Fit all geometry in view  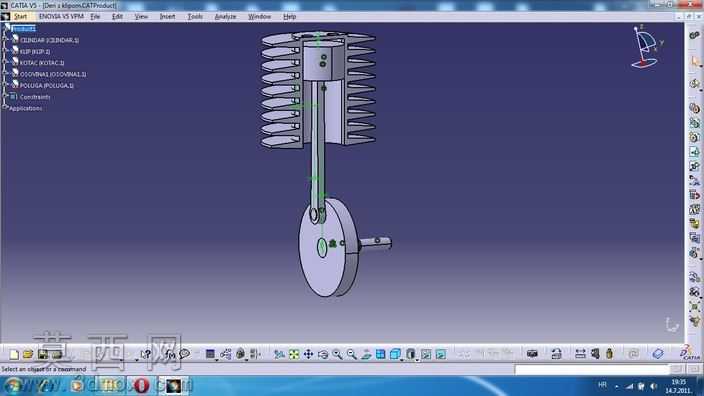point(294,355)
